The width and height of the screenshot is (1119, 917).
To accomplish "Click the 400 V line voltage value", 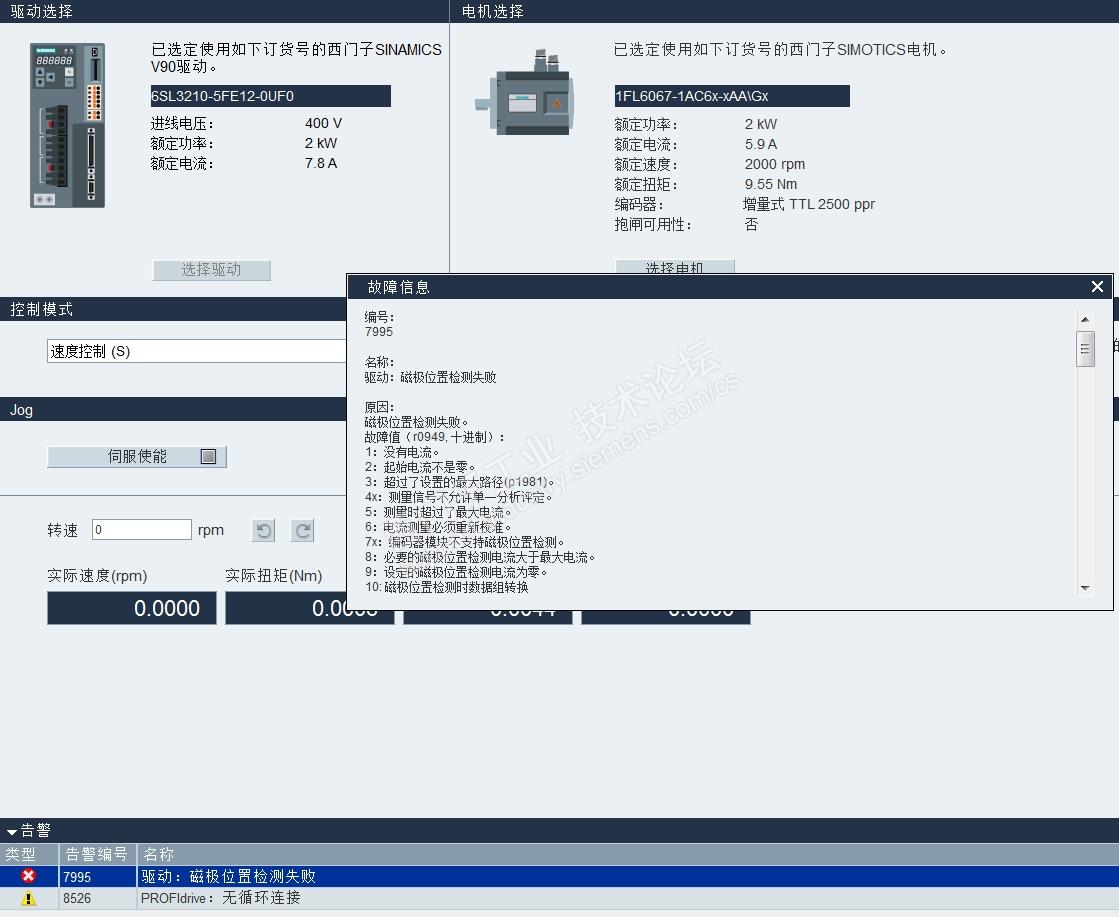I will pos(323,123).
